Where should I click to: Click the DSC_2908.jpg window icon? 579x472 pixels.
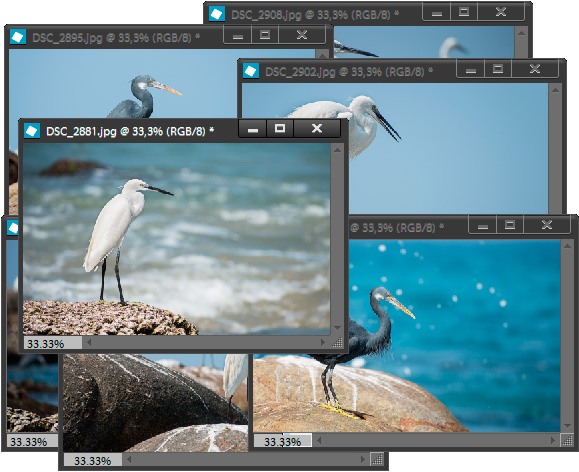217,14
